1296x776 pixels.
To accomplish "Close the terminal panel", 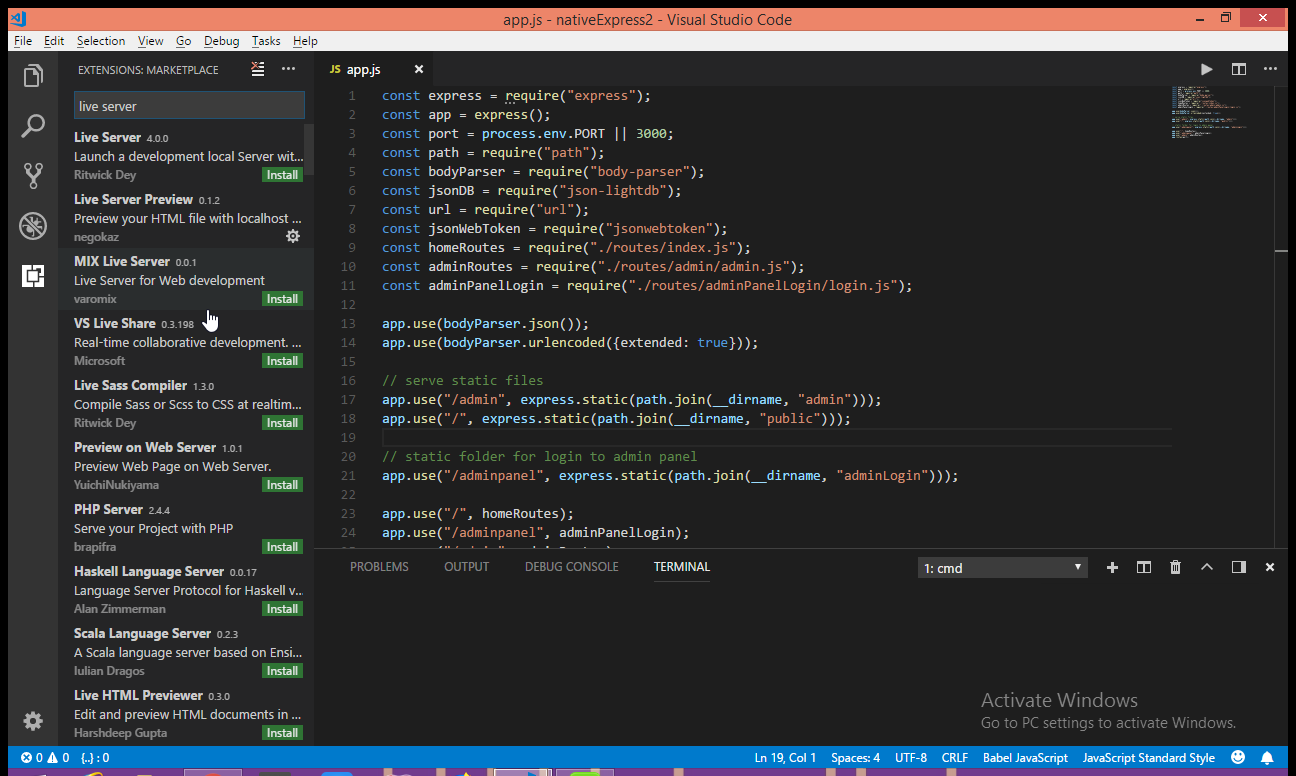I will pos(1270,567).
